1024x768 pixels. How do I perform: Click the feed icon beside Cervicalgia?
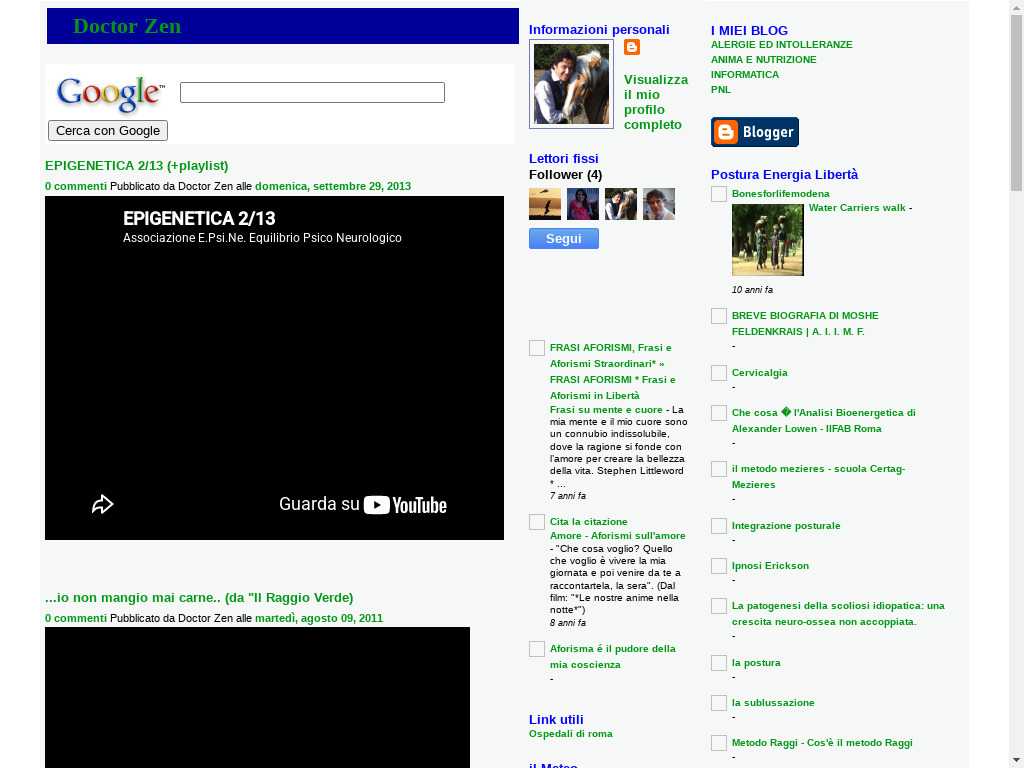coord(719,373)
